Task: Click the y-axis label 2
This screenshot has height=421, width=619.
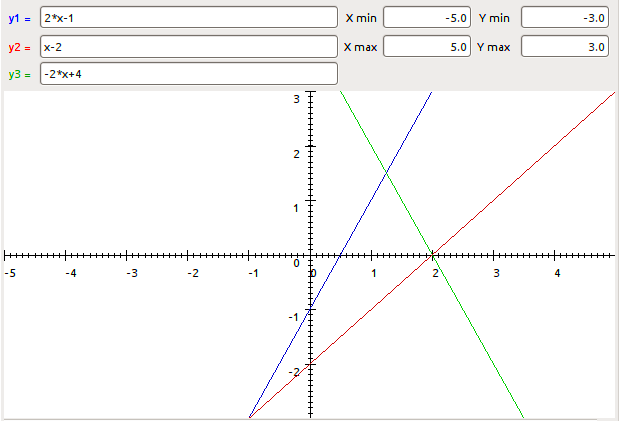Action: (x=296, y=154)
